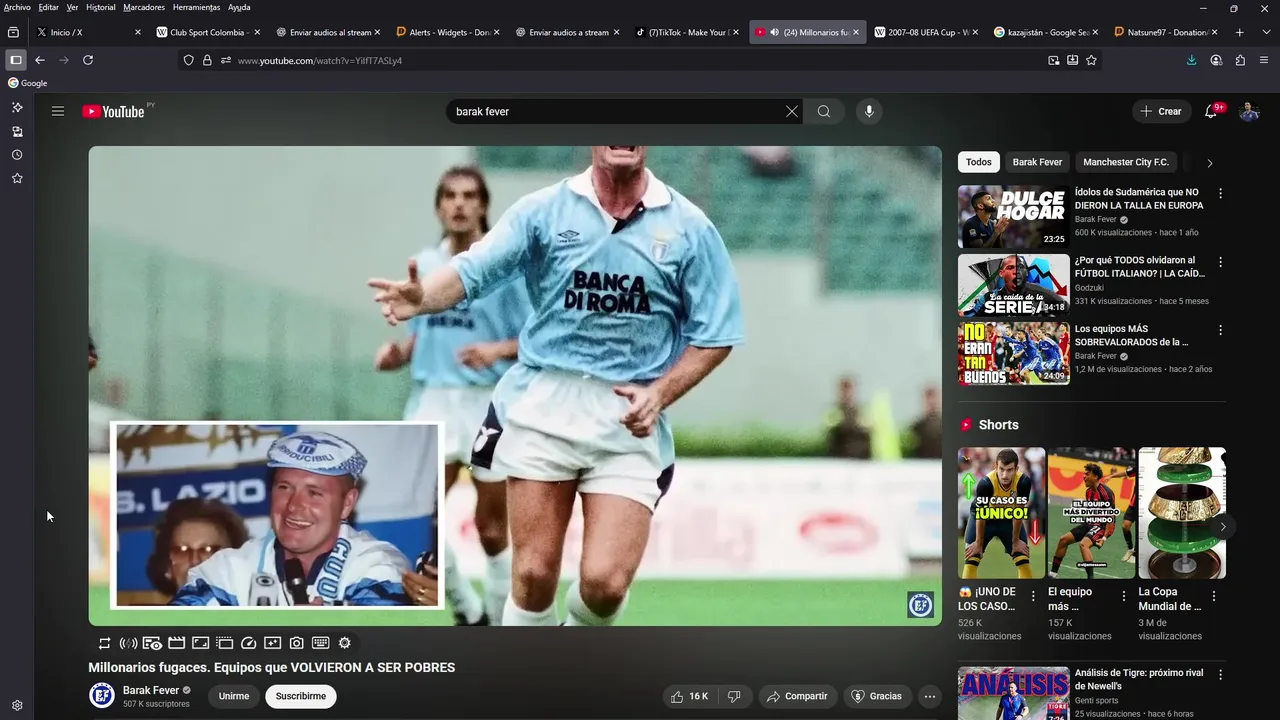The image size is (1280, 720).
Task: Select the Todos filter chip
Action: [979, 162]
